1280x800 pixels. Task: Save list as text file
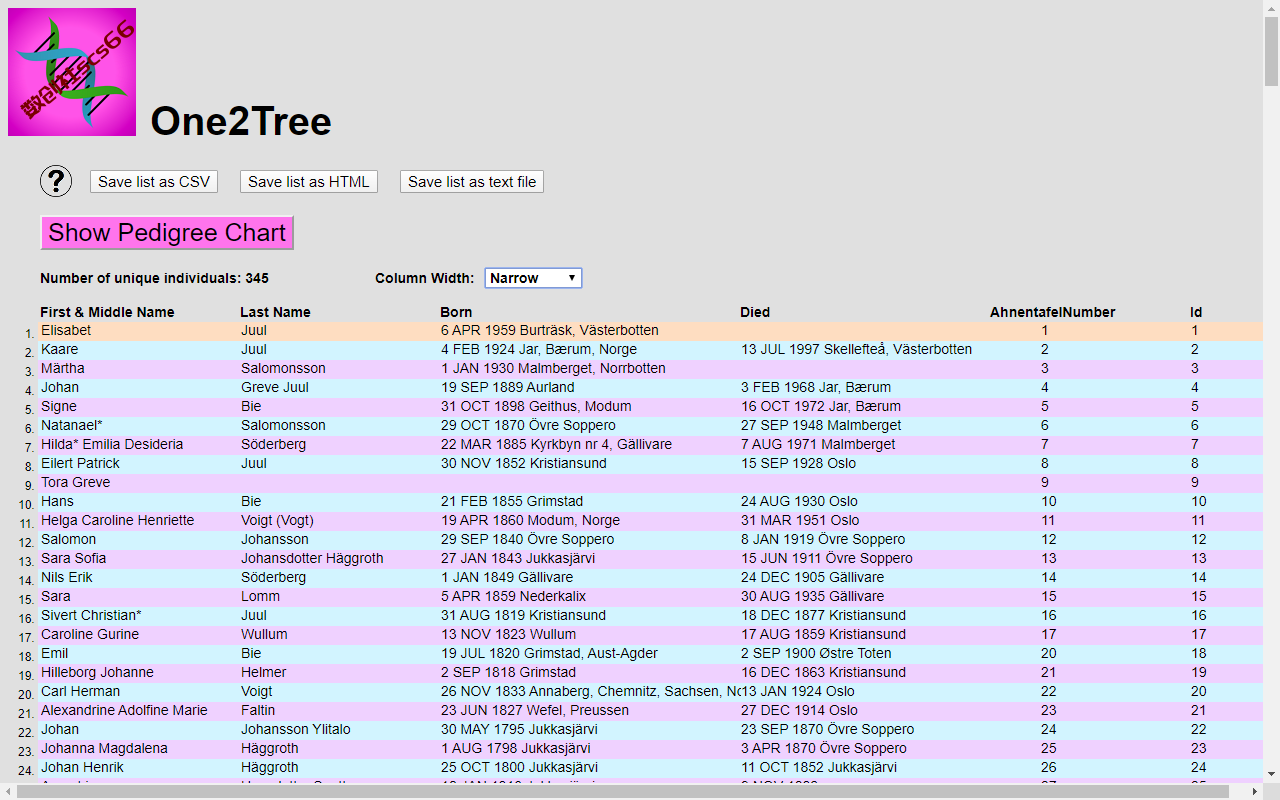coord(472,181)
